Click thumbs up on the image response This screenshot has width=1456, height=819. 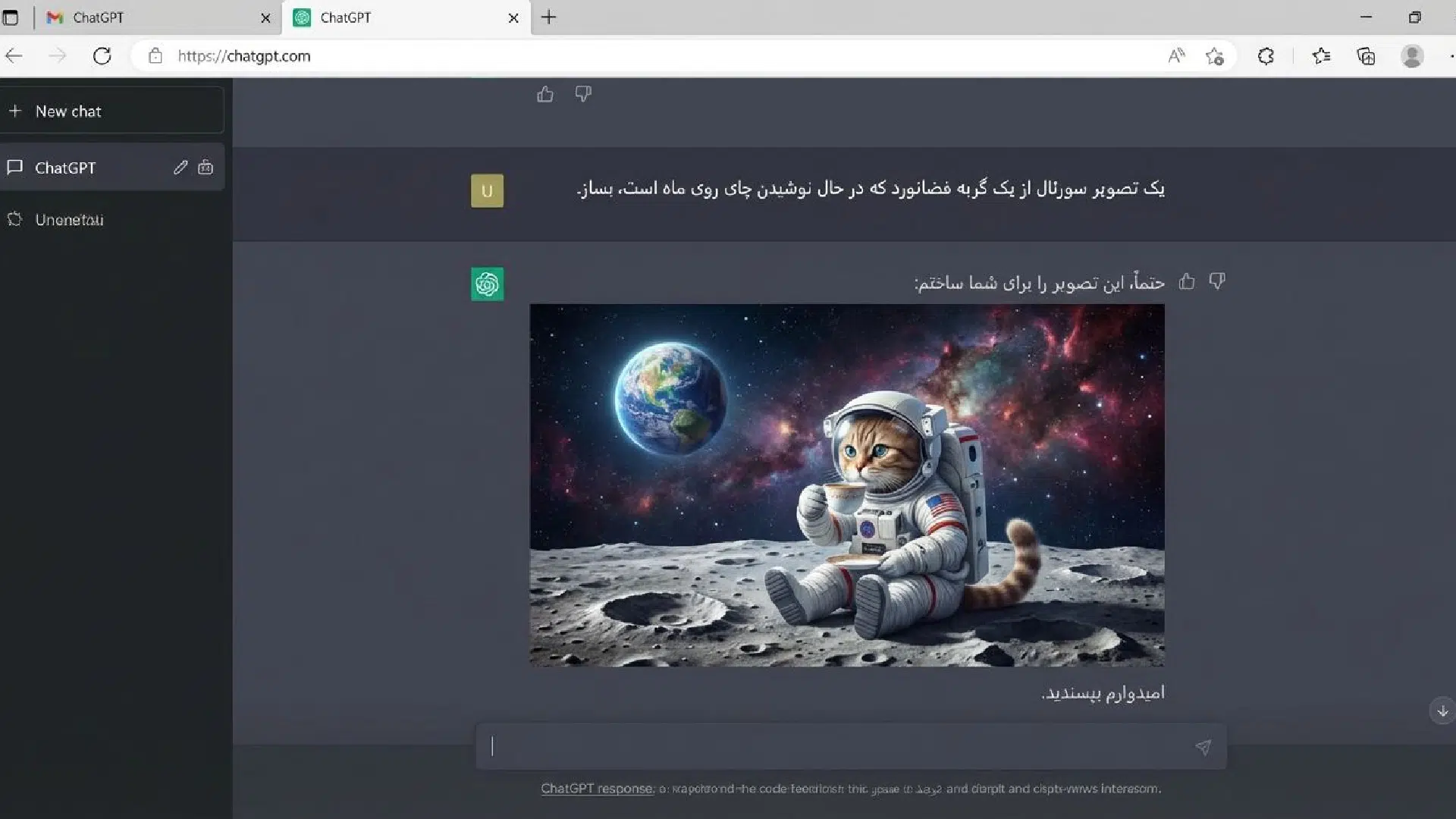[1187, 282]
